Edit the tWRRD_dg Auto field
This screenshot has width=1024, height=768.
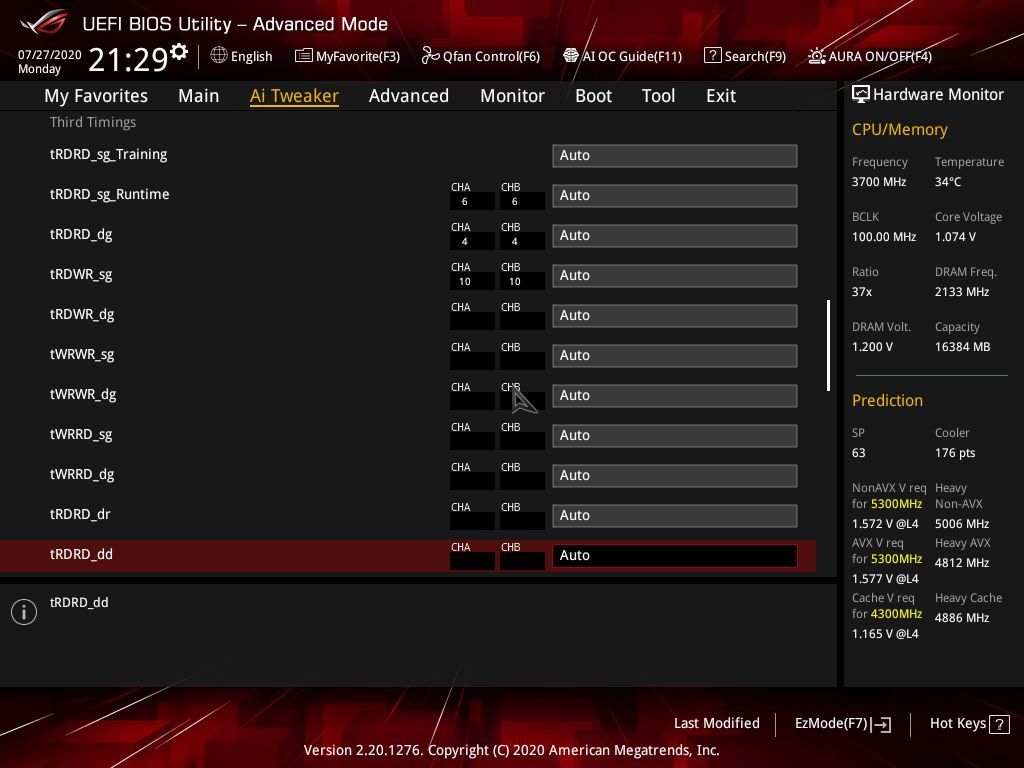(675, 475)
